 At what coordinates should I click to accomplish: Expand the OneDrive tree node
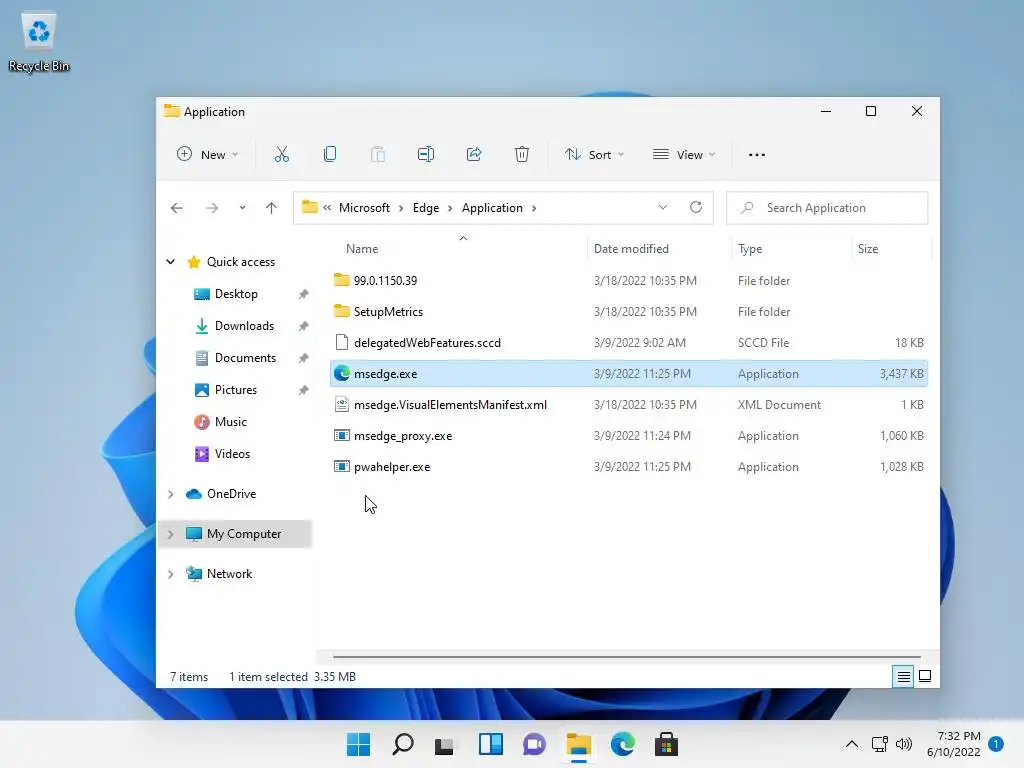pos(170,494)
